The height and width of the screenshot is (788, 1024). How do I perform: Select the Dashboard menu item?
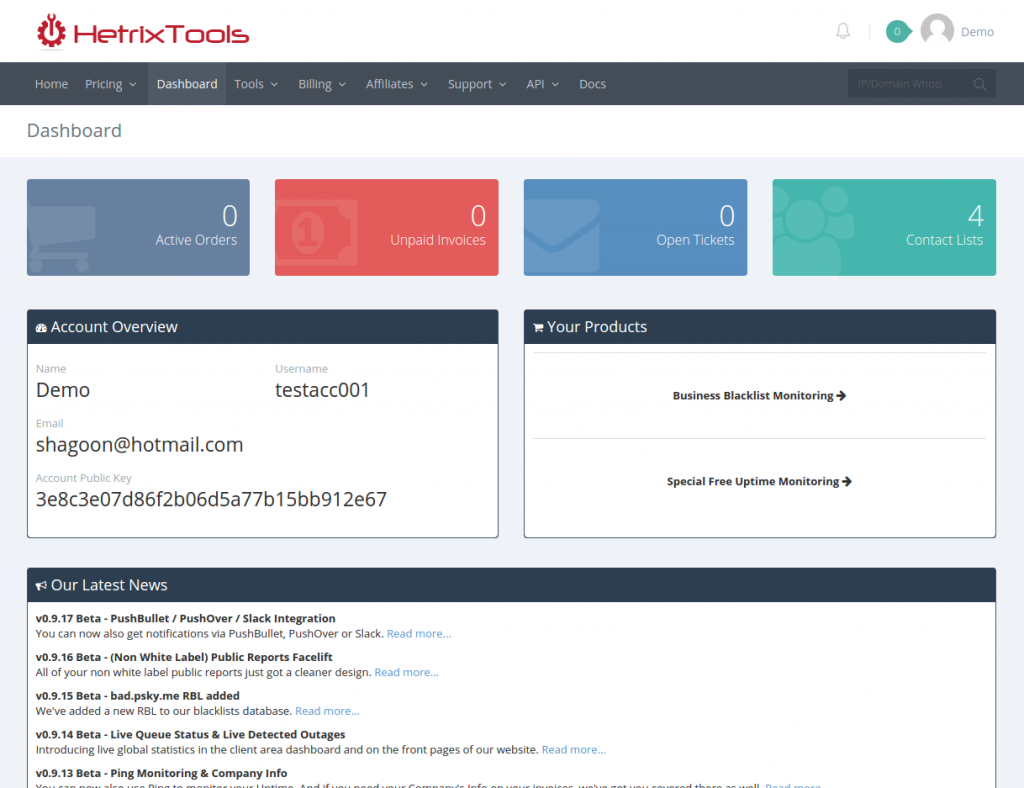[186, 84]
